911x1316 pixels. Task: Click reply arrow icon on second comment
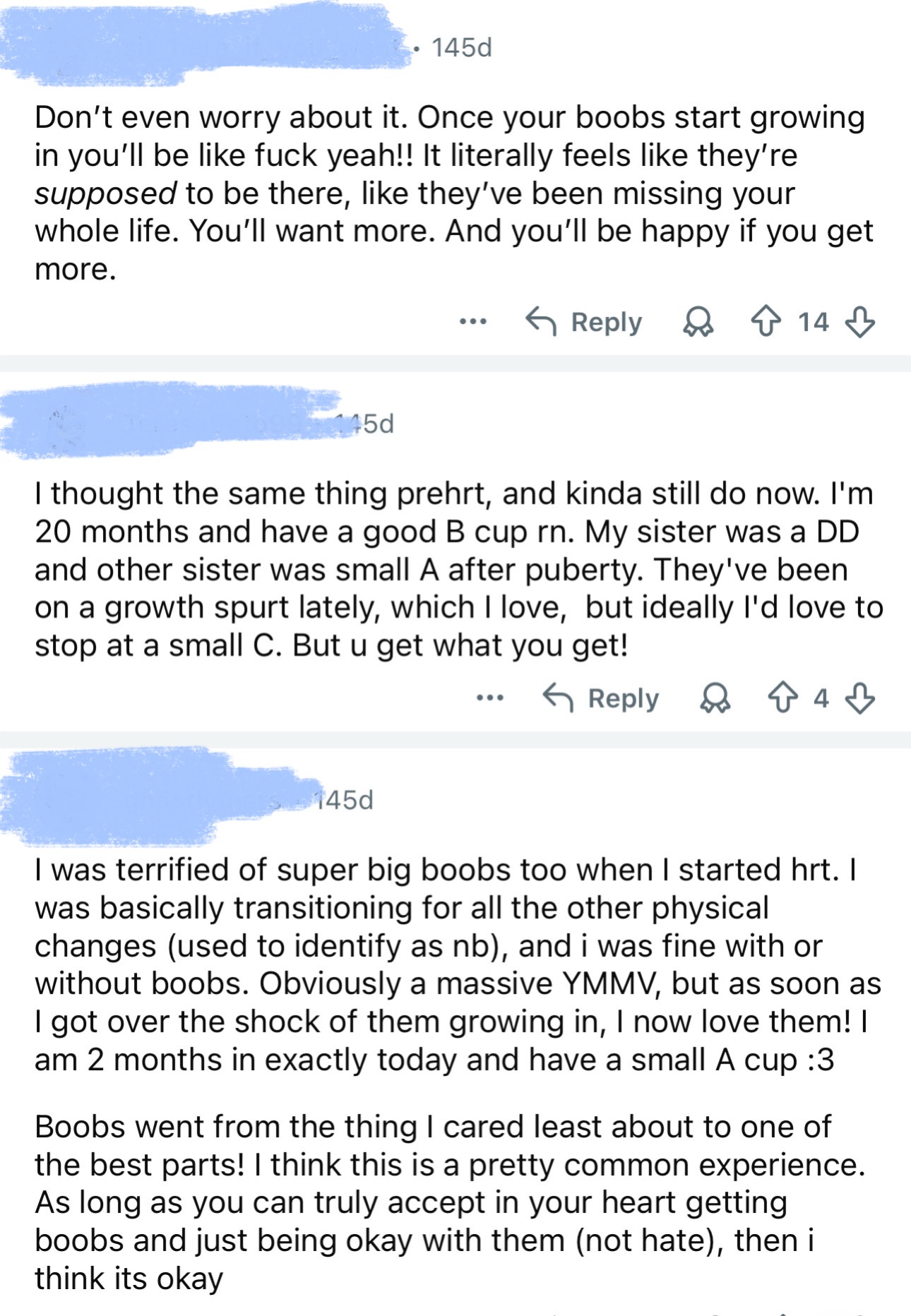point(559,699)
